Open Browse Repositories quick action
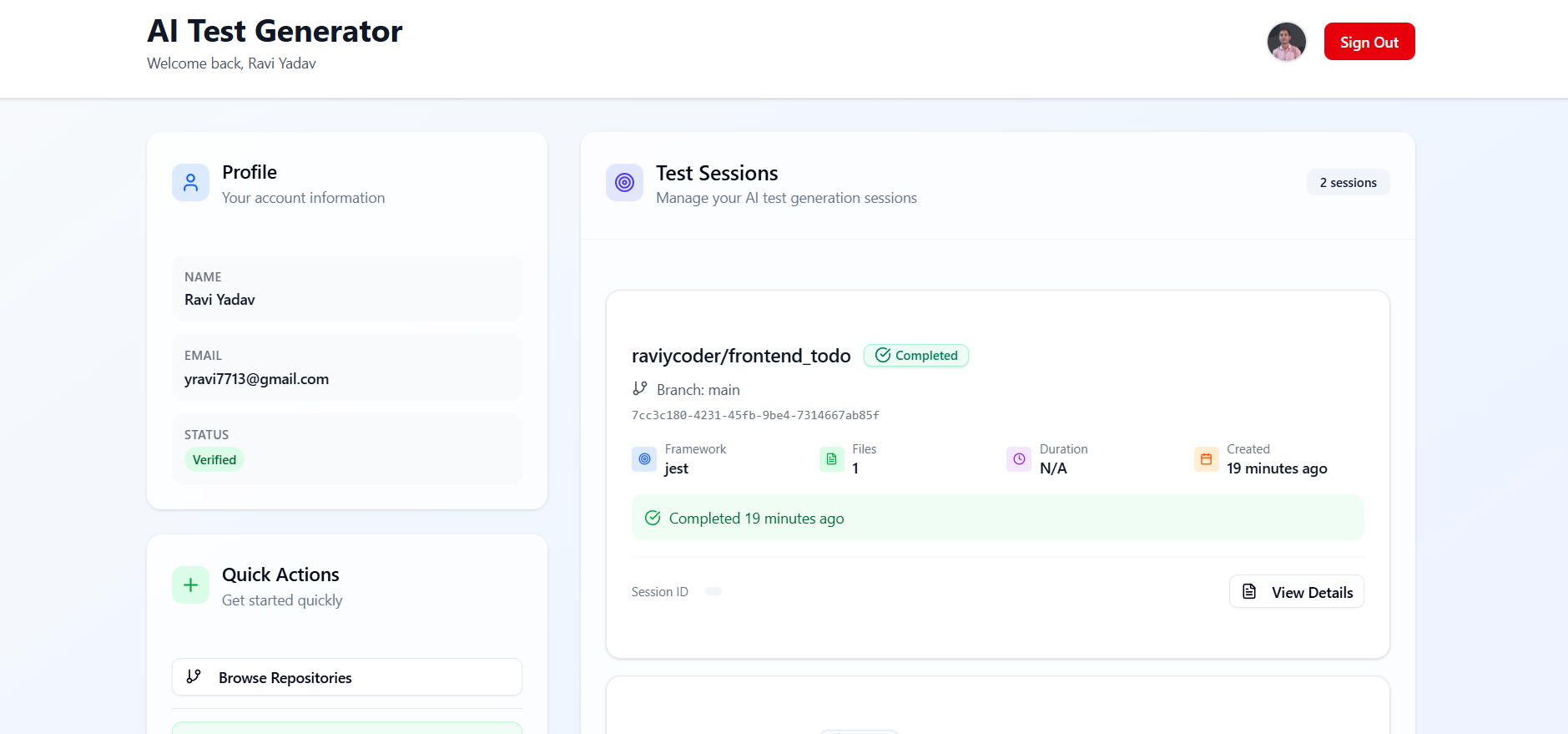Image resolution: width=1568 pixels, height=734 pixels. point(347,677)
